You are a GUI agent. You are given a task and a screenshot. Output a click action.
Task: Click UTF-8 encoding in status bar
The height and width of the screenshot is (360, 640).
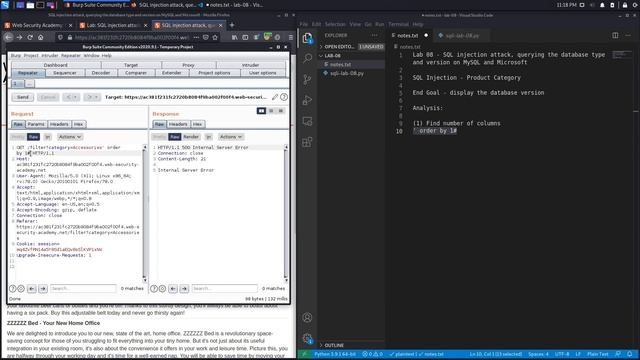[x=562, y=354]
